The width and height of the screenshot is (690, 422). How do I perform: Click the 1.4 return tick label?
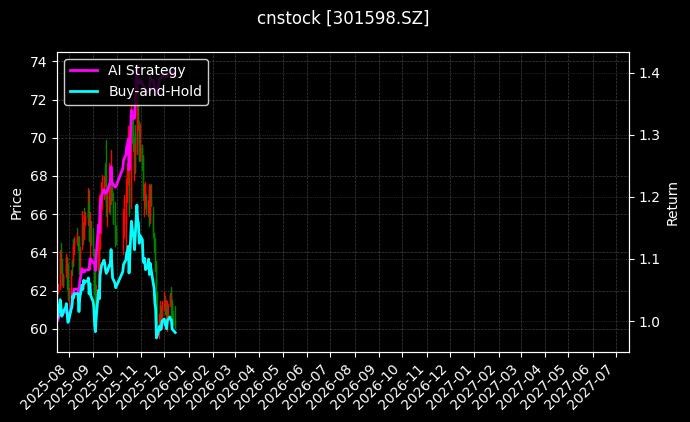tap(648, 73)
